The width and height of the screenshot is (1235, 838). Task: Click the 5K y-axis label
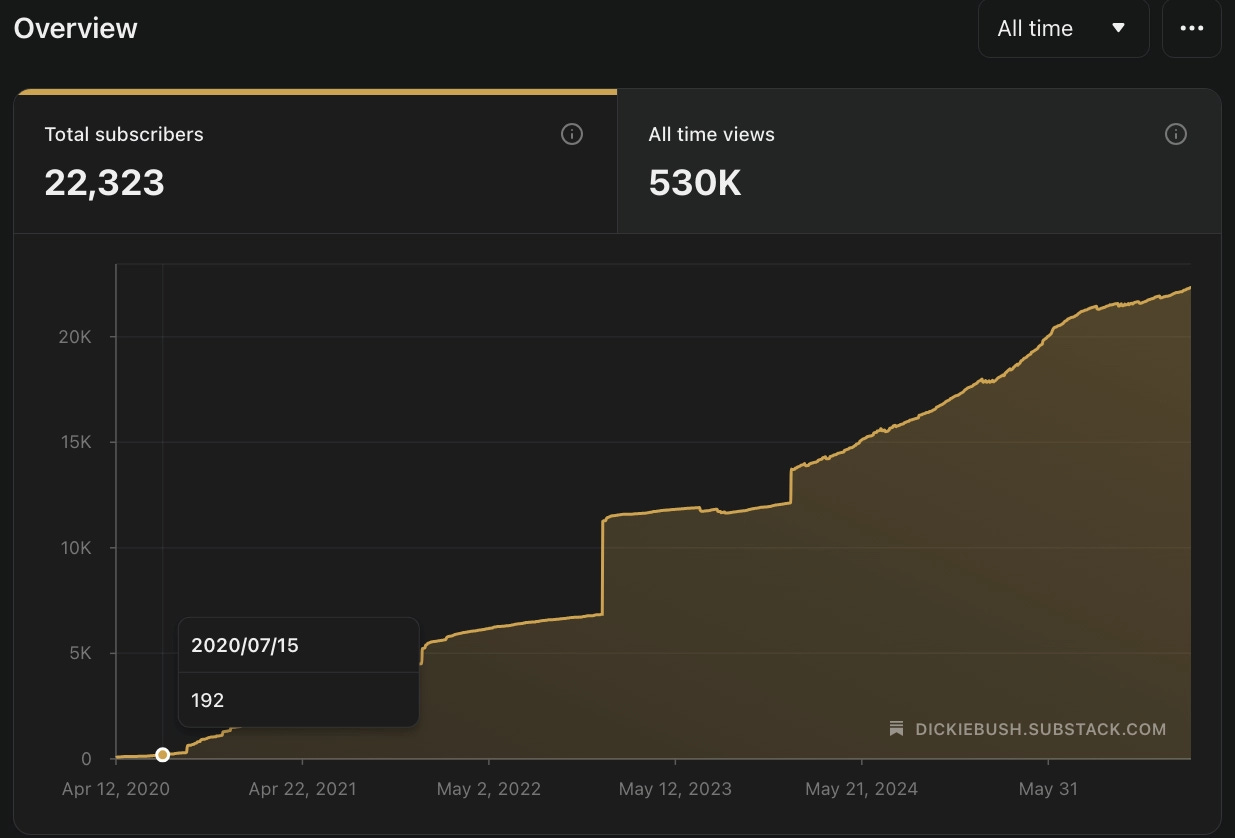pos(80,653)
